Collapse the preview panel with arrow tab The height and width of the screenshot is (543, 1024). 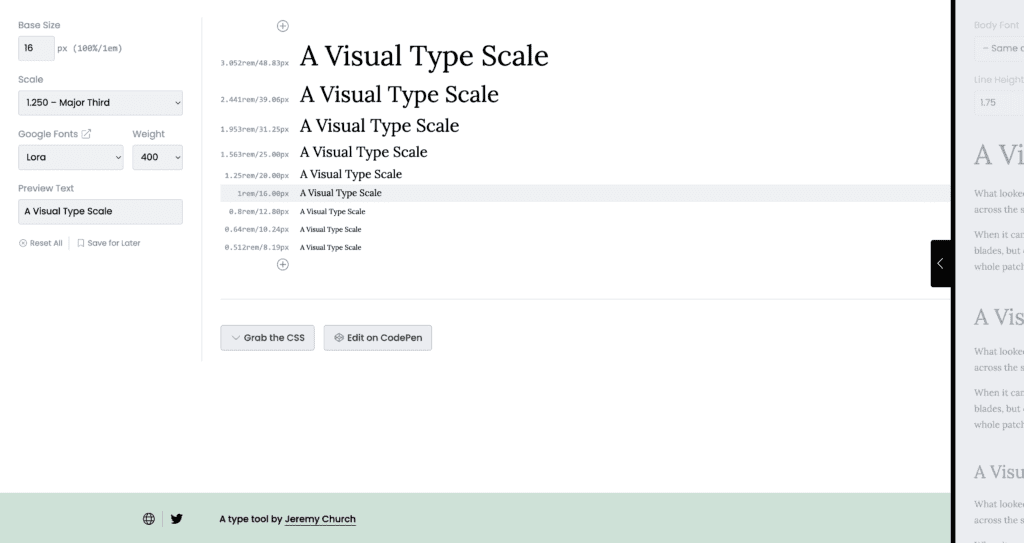[x=940, y=264]
